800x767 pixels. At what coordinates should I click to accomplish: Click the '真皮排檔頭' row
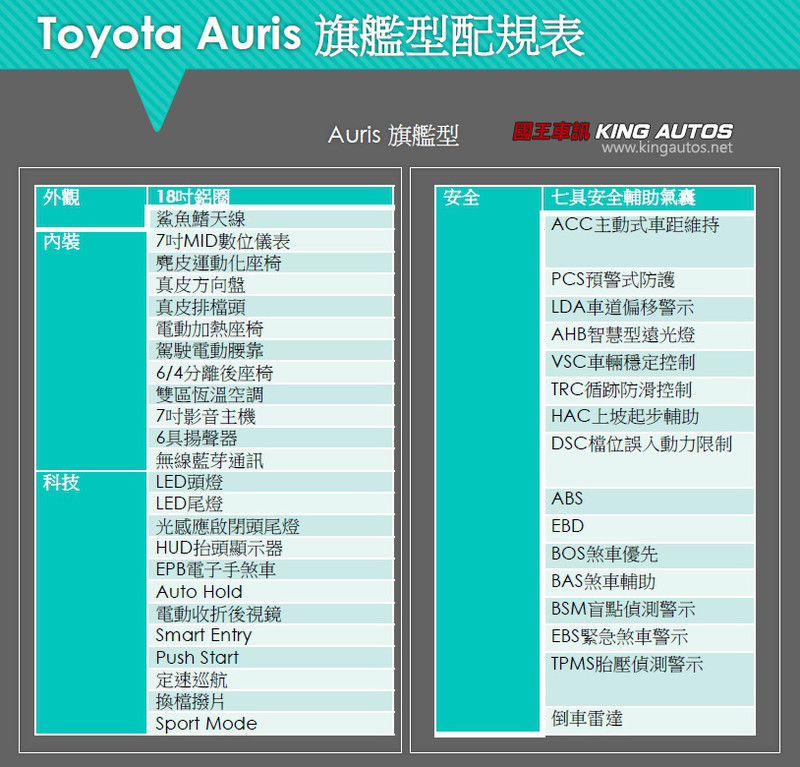(270, 307)
